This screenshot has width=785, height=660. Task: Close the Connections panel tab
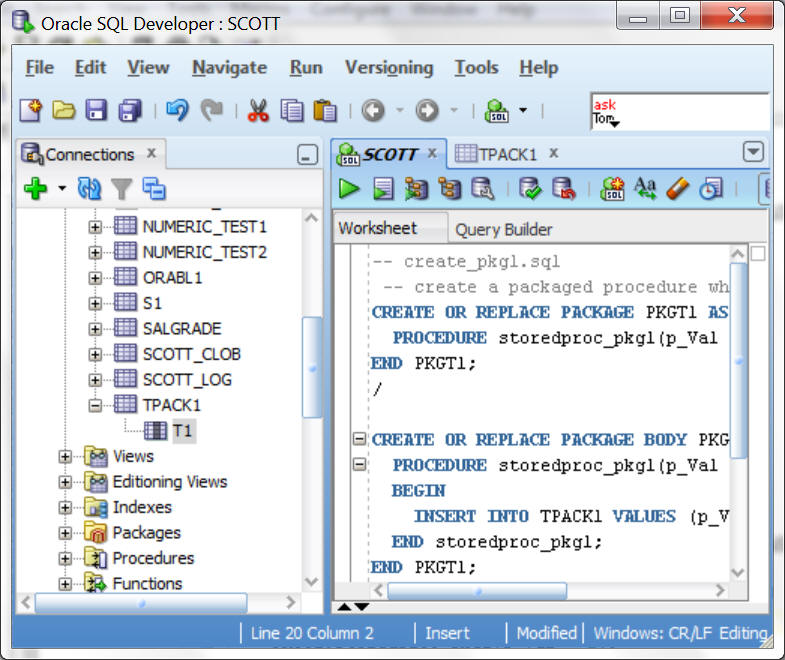(x=151, y=153)
